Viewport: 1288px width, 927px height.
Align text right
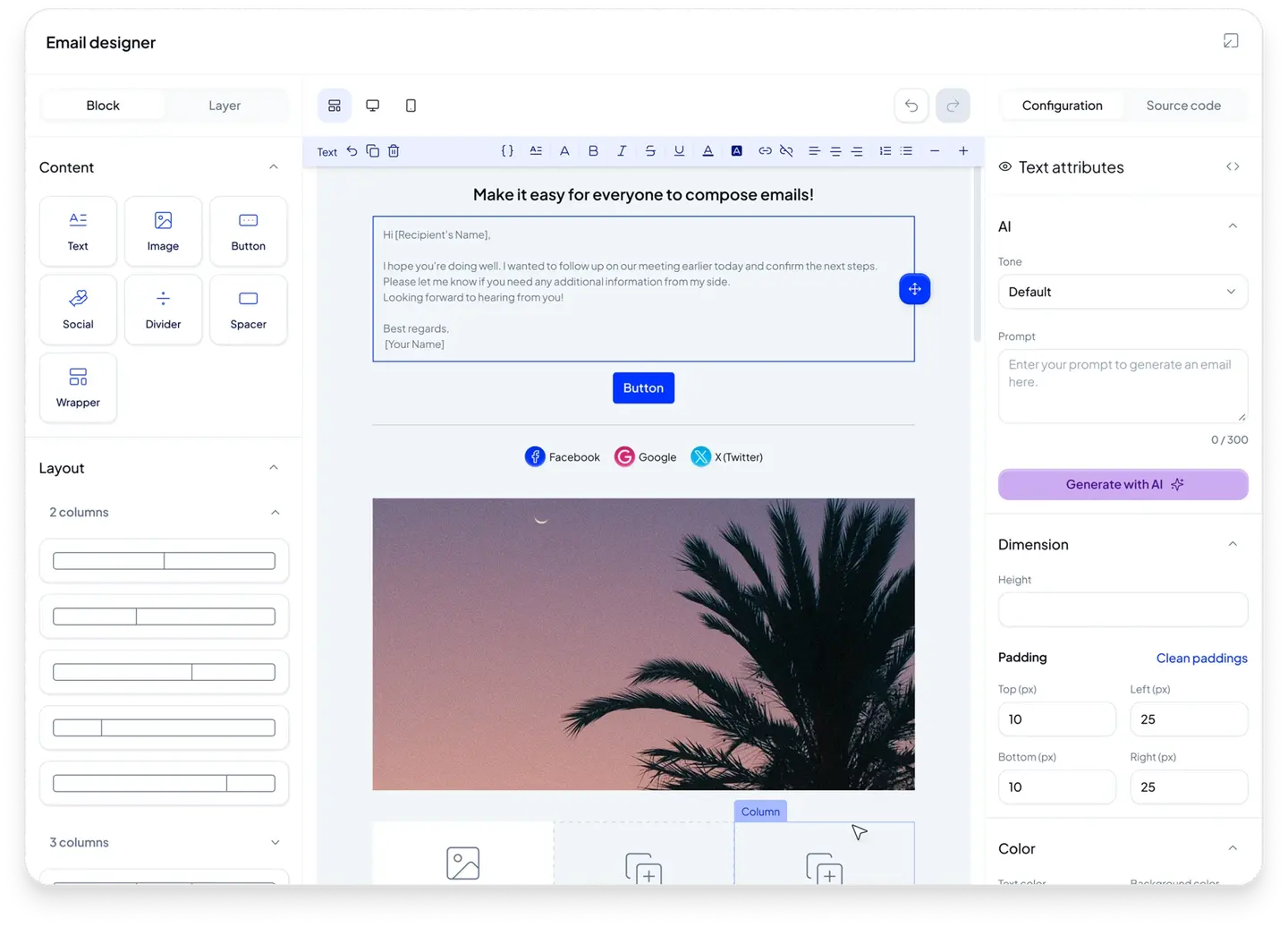tap(857, 151)
